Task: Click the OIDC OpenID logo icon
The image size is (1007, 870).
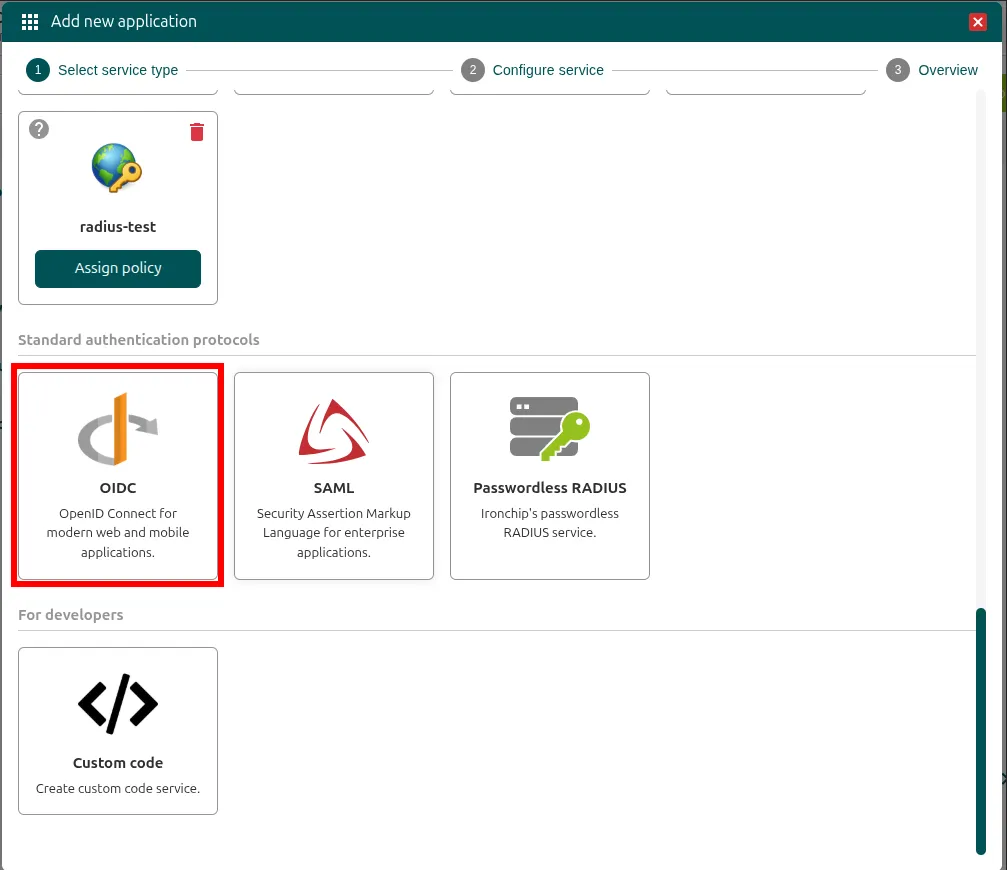Action: pyautogui.click(x=118, y=429)
